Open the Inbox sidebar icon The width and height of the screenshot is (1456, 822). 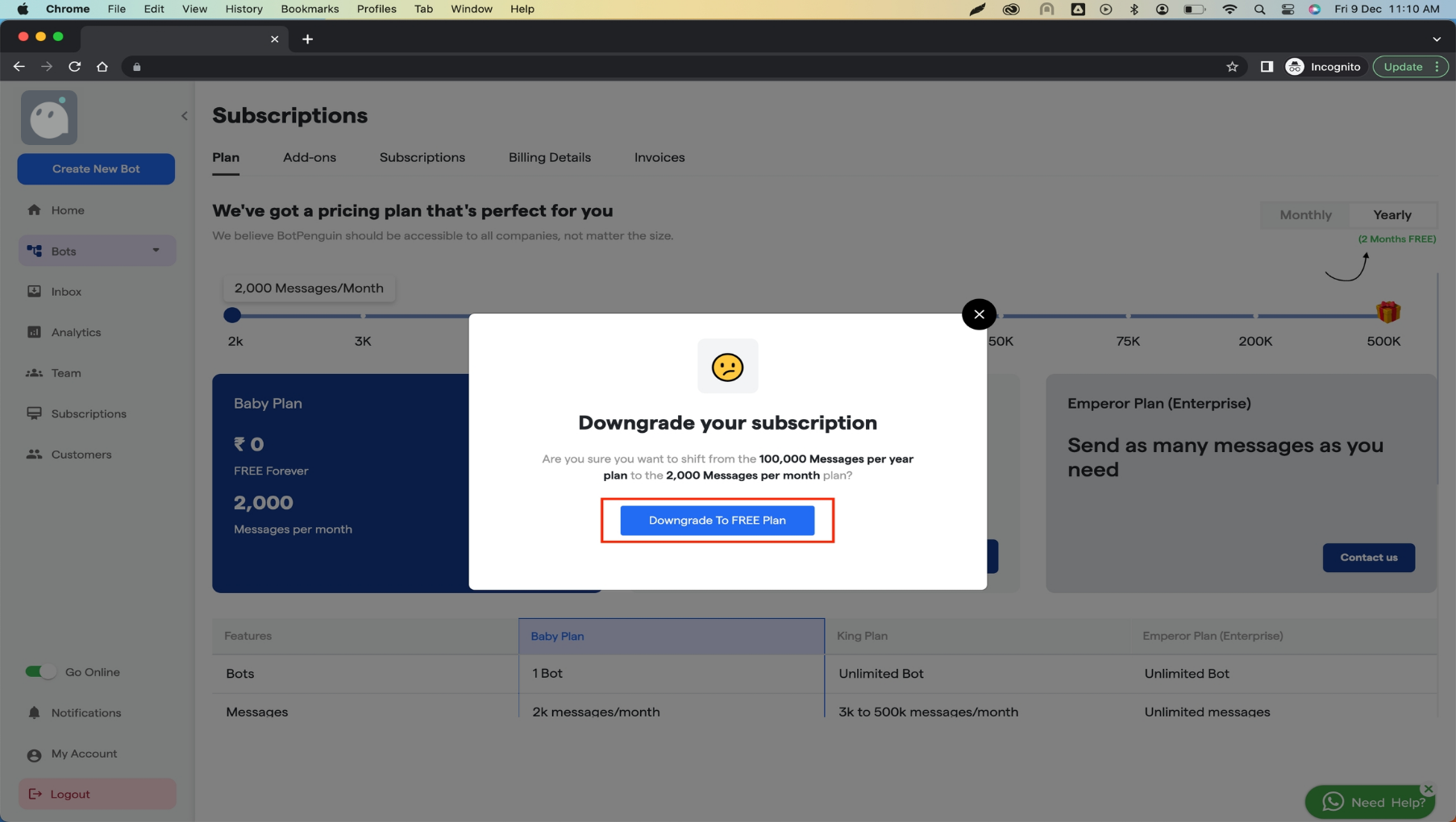pyautogui.click(x=35, y=292)
